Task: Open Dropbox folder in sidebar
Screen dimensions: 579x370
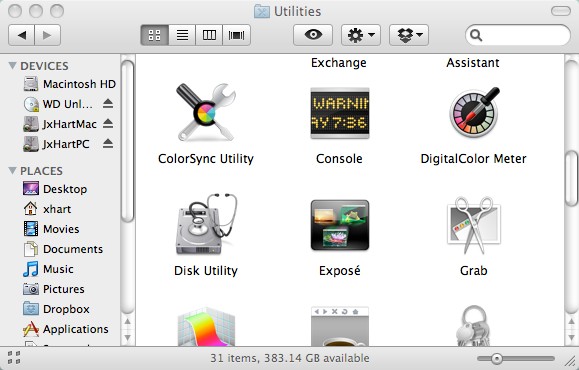Action: [56, 309]
